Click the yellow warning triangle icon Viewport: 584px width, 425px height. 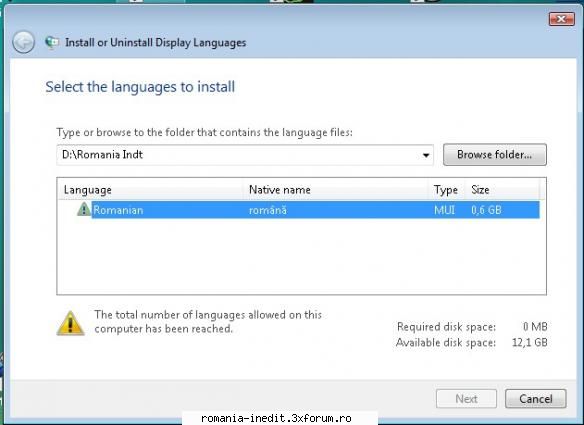click(x=70, y=323)
